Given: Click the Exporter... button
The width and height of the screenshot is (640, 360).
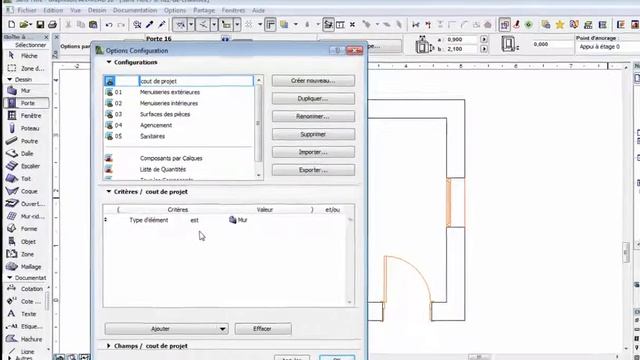Looking at the screenshot, I should 313,170.
